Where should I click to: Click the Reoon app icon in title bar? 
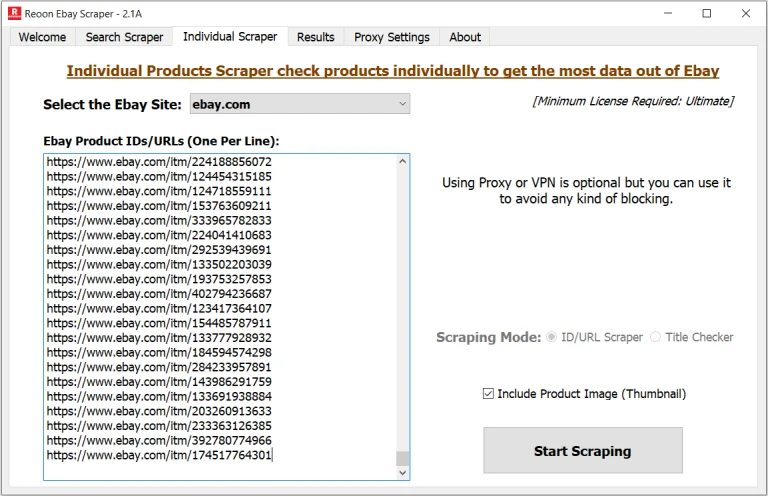(14, 13)
